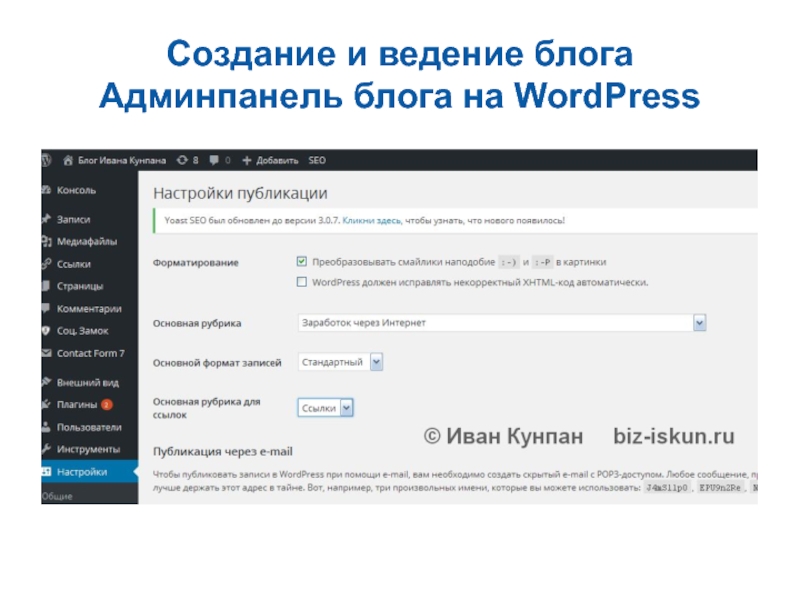The image size is (800, 600).
Task: Click the J4aS1lp0 sample name code
Action: pos(667,488)
